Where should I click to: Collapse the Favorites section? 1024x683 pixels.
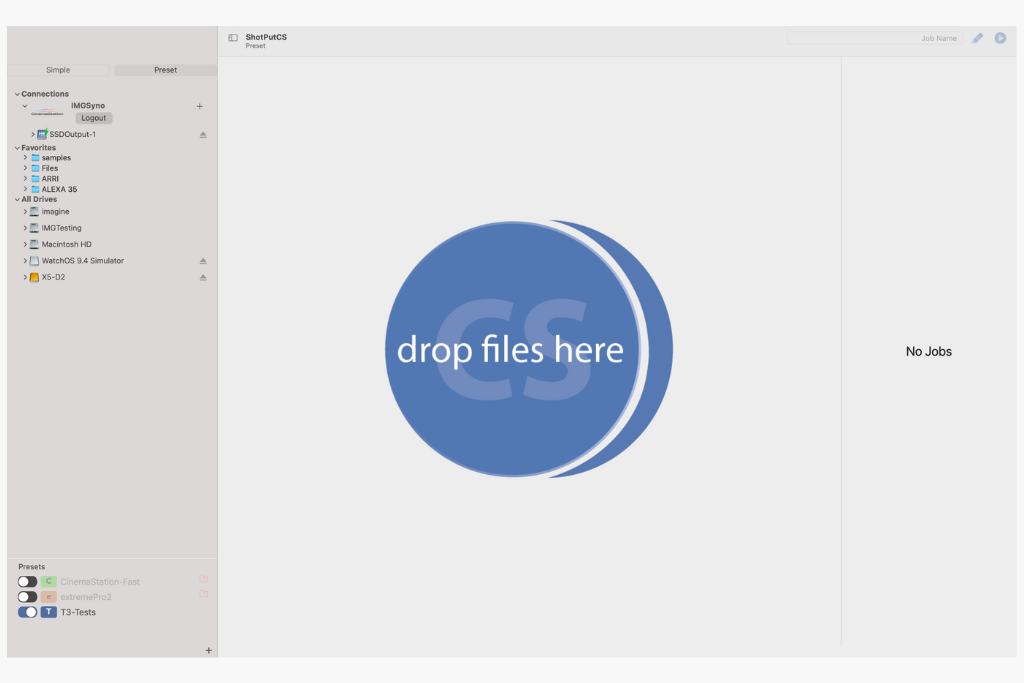coord(17,148)
